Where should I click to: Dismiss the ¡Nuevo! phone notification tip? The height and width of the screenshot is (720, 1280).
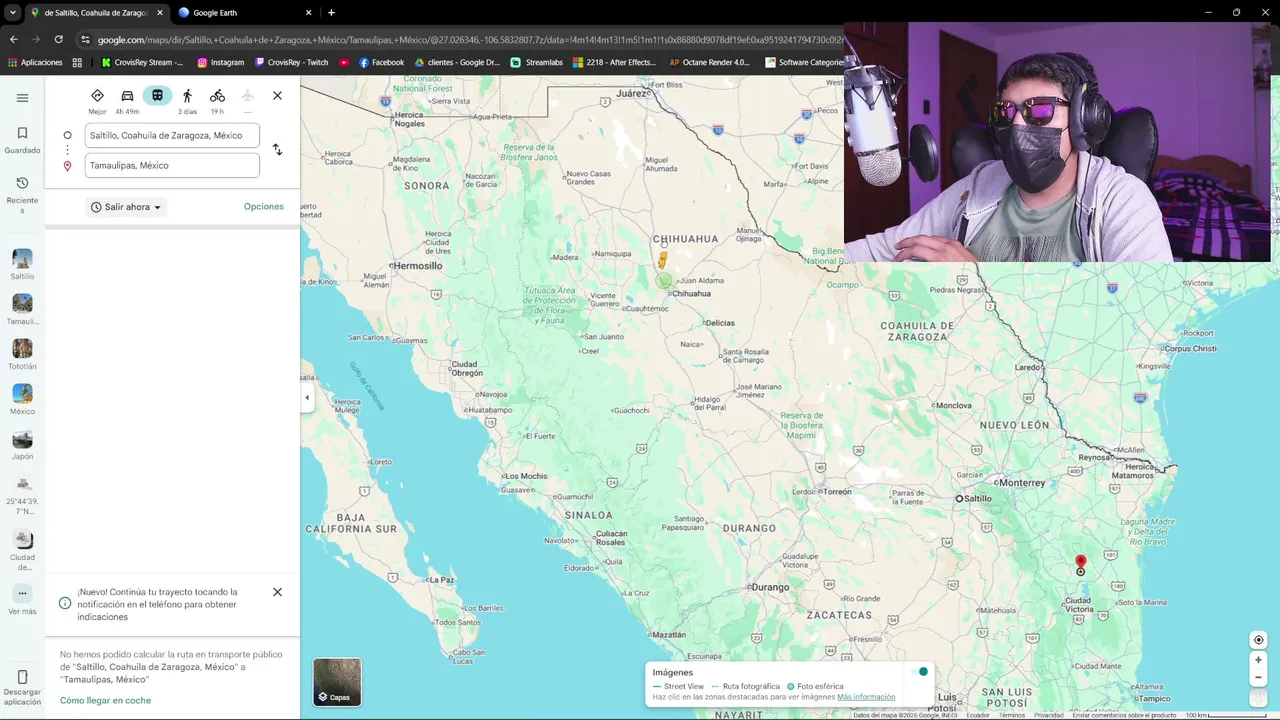(277, 592)
